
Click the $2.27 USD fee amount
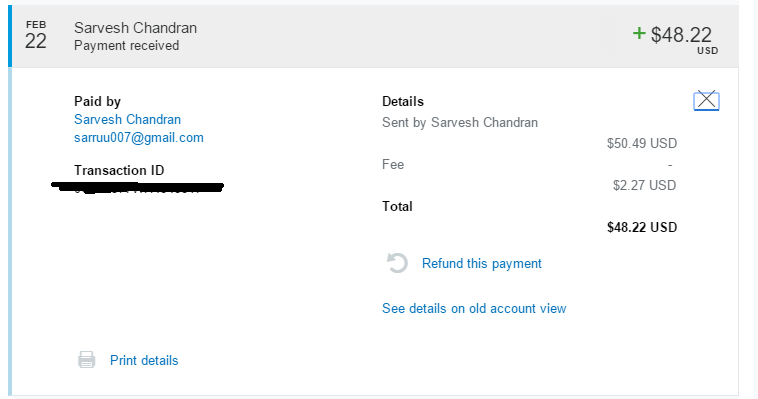(x=644, y=185)
